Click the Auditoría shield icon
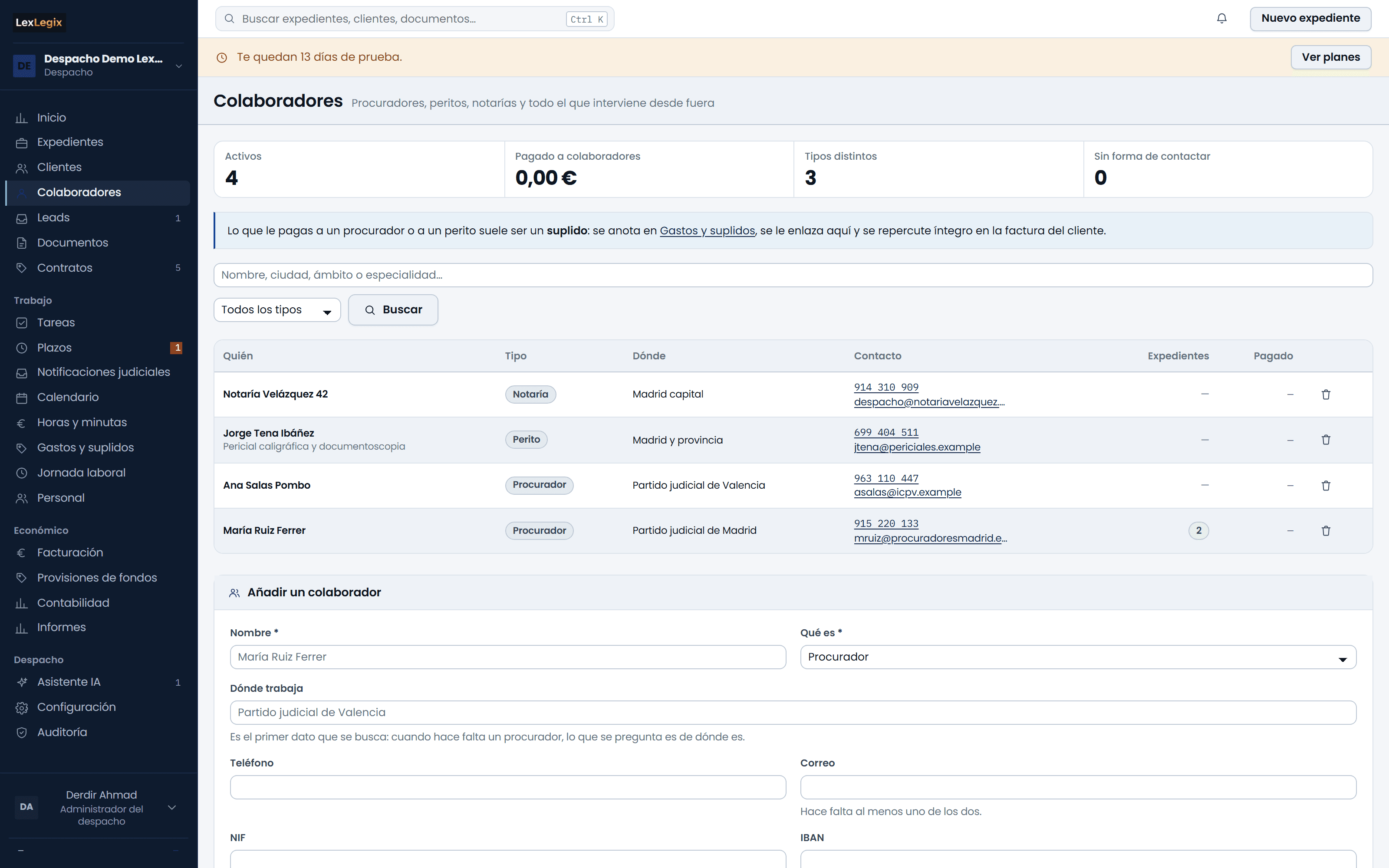The image size is (1389, 868). [x=22, y=733]
